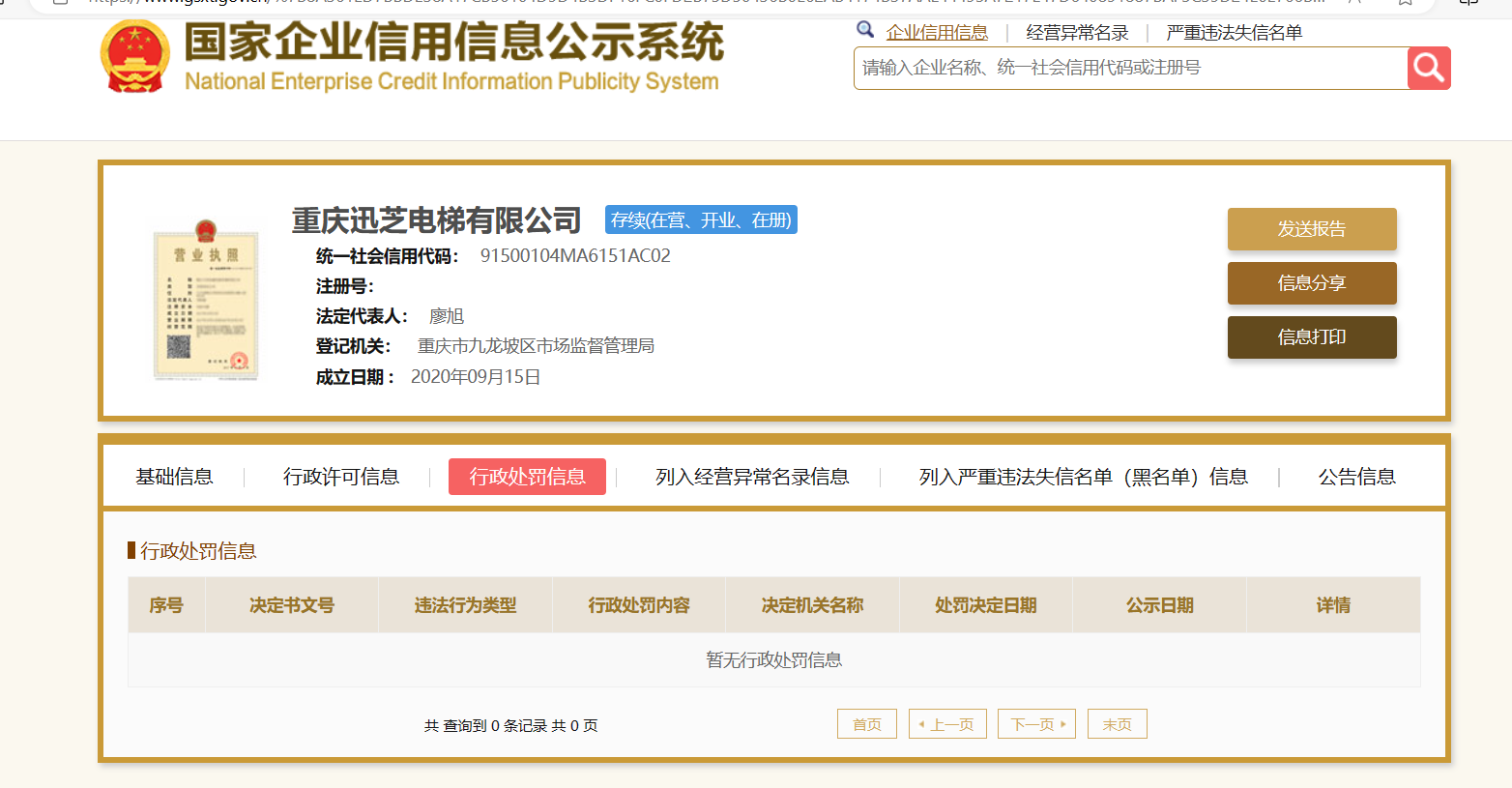This screenshot has width=1512, height=788.
Task: Open 经营异常名录 link
Action: (1077, 33)
